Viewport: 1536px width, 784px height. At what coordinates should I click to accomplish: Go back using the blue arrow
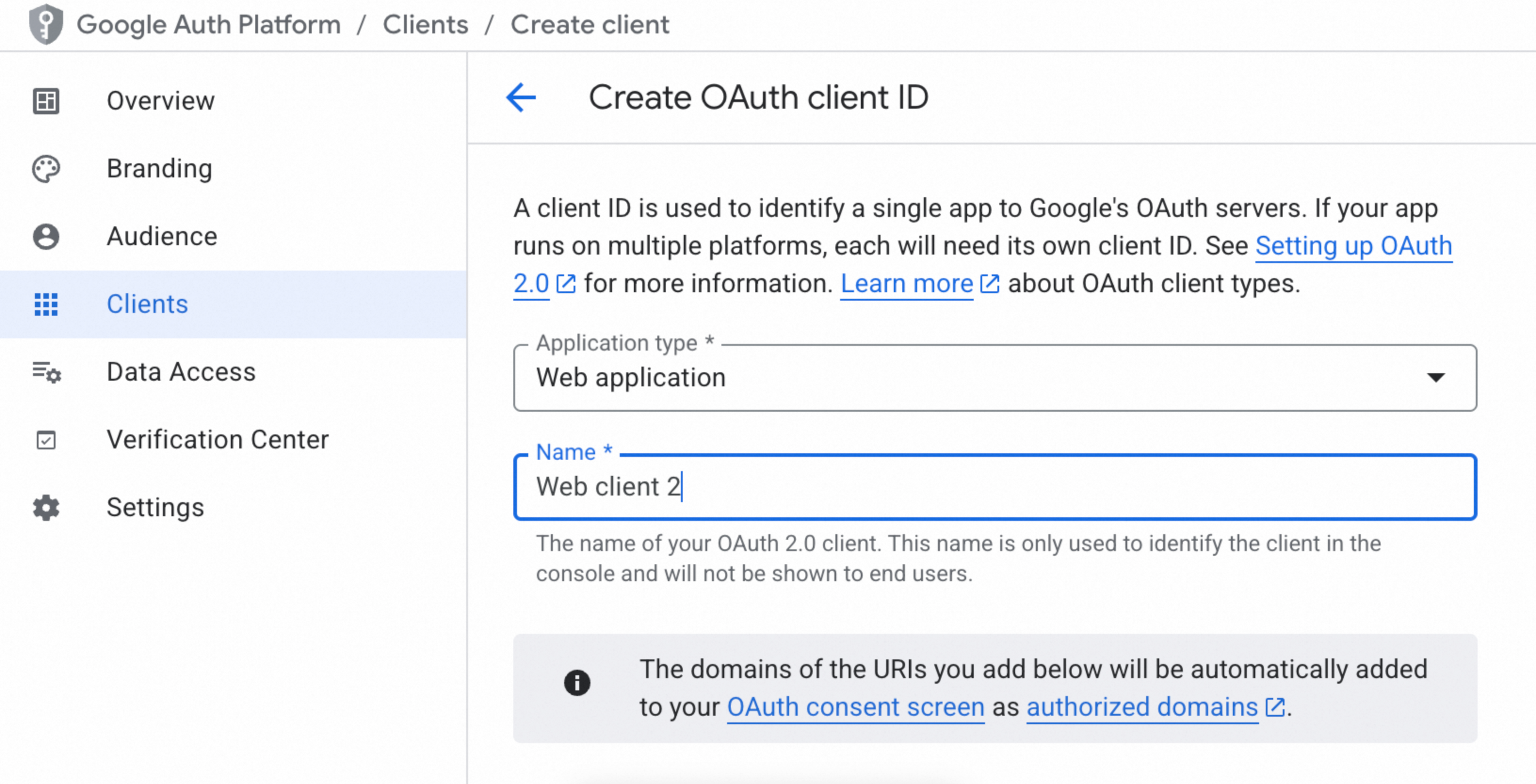520,97
